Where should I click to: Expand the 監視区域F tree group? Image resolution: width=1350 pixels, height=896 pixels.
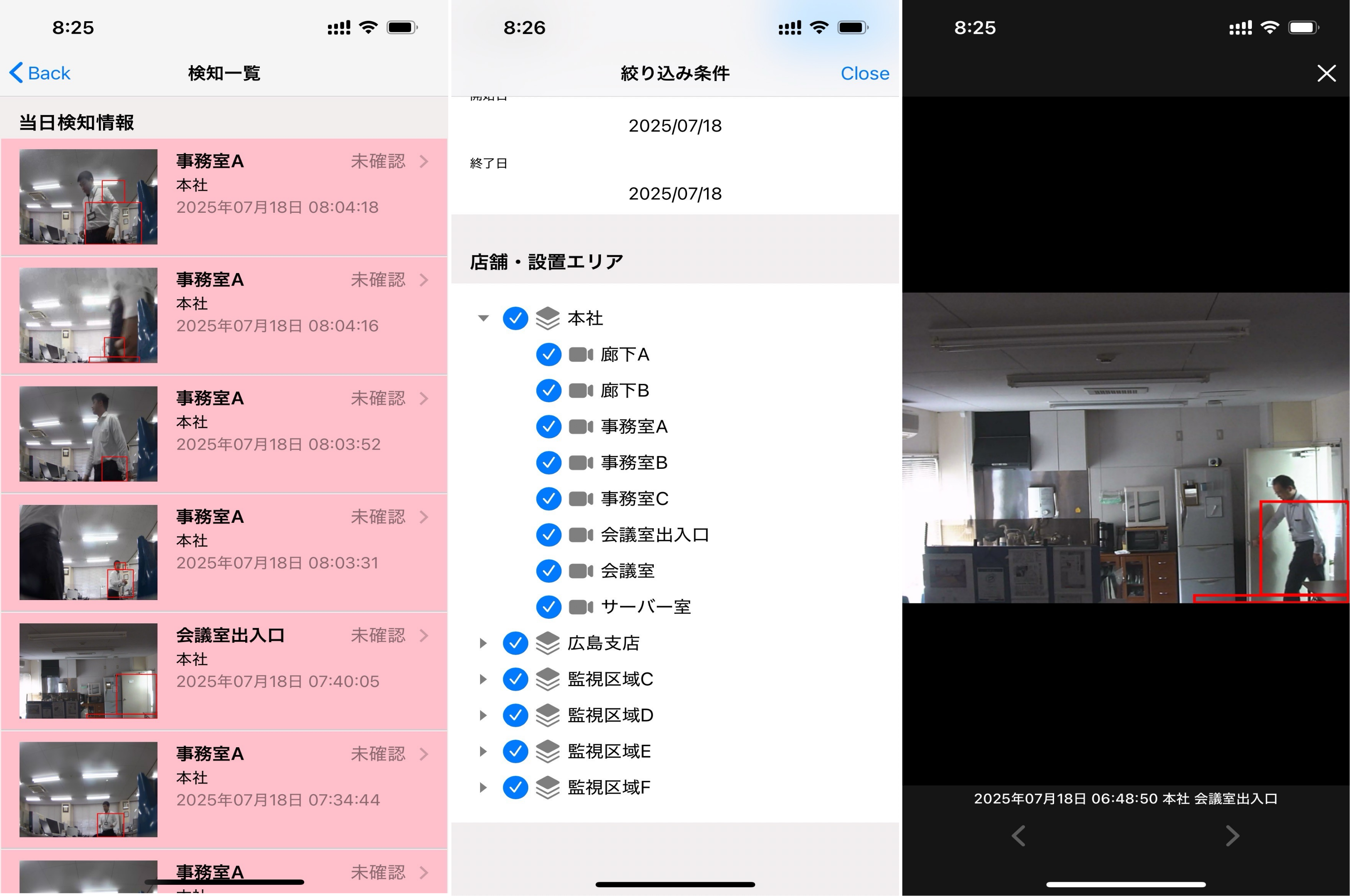click(x=483, y=788)
